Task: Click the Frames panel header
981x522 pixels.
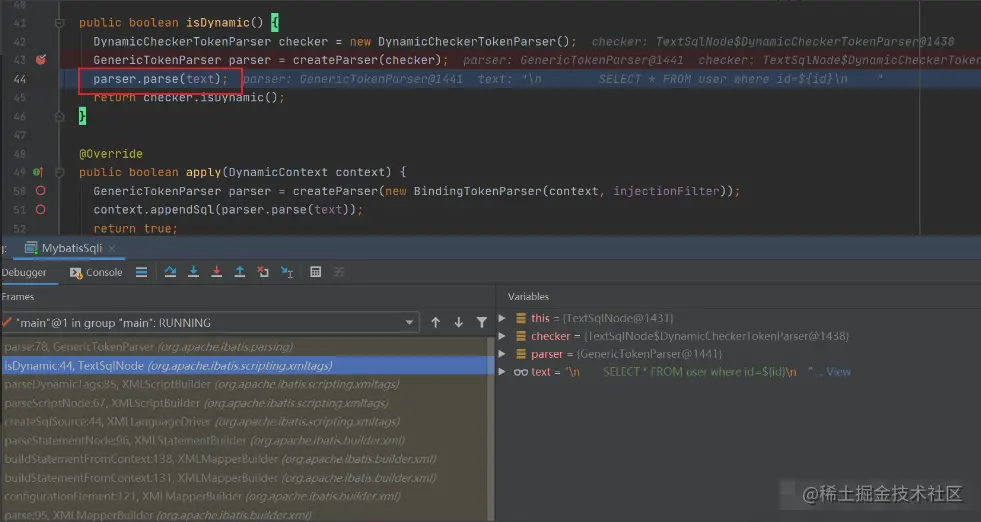Action: coord(18,297)
